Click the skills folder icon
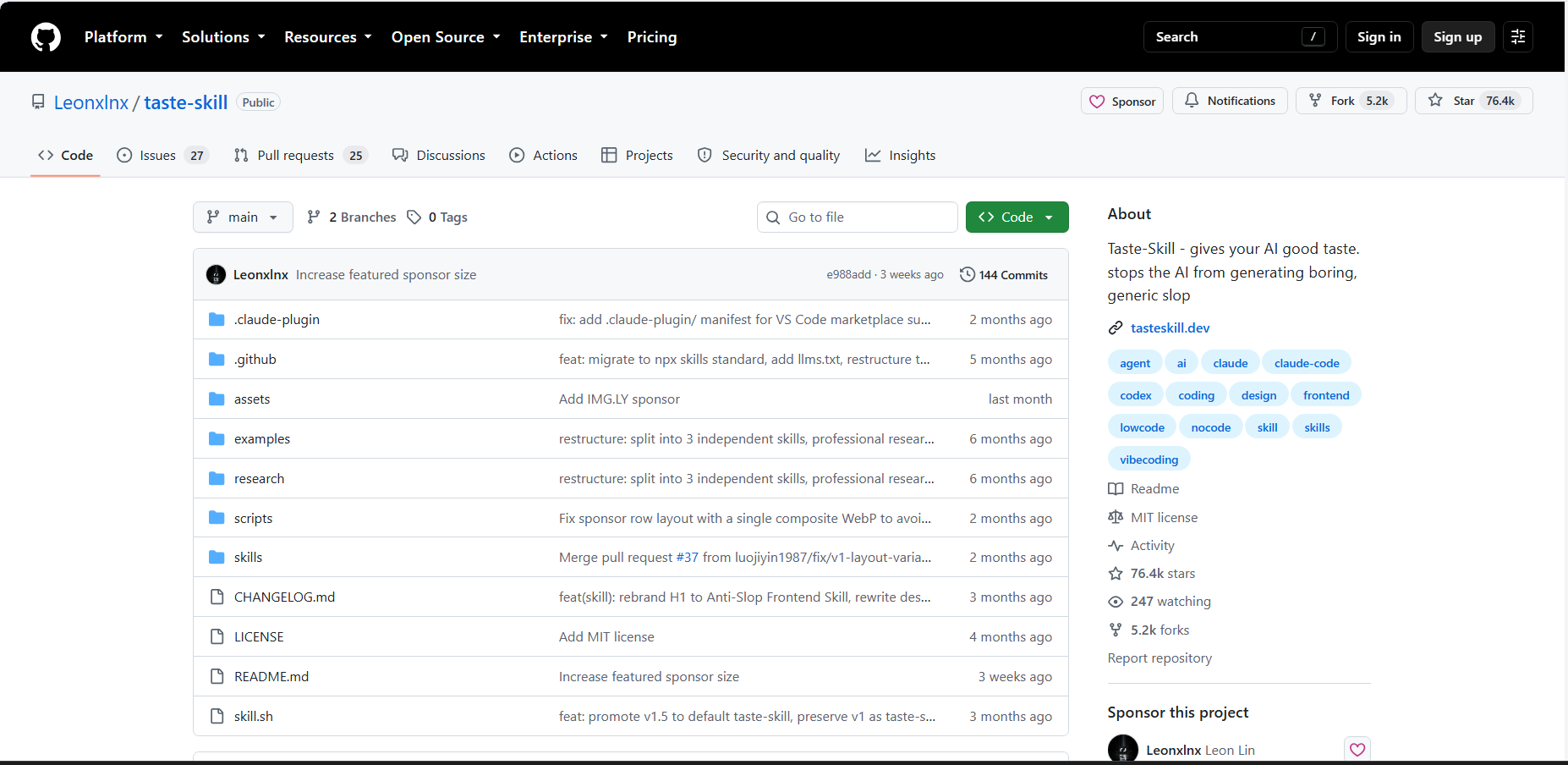This screenshot has width=1568, height=765. (x=217, y=557)
